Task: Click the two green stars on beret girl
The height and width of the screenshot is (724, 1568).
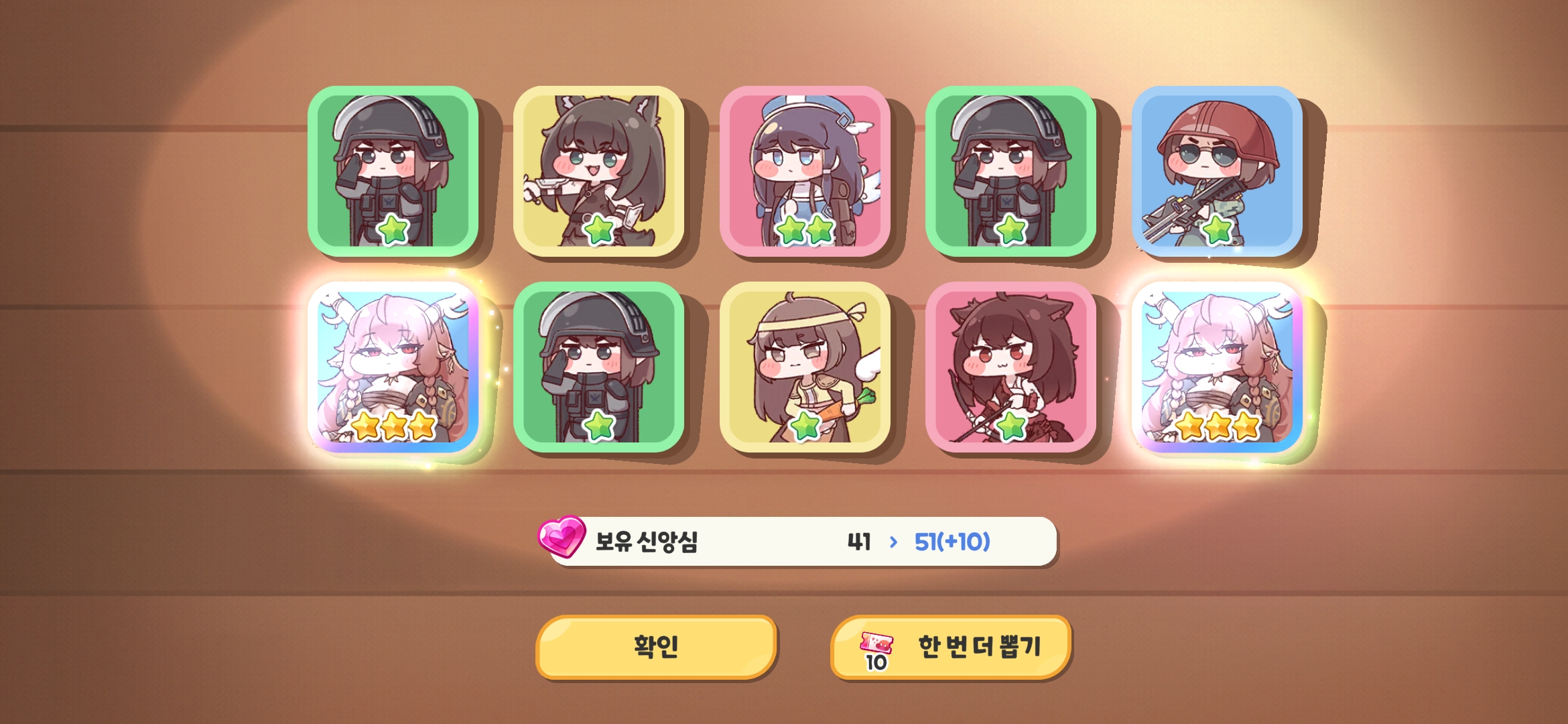Action: tap(805, 230)
